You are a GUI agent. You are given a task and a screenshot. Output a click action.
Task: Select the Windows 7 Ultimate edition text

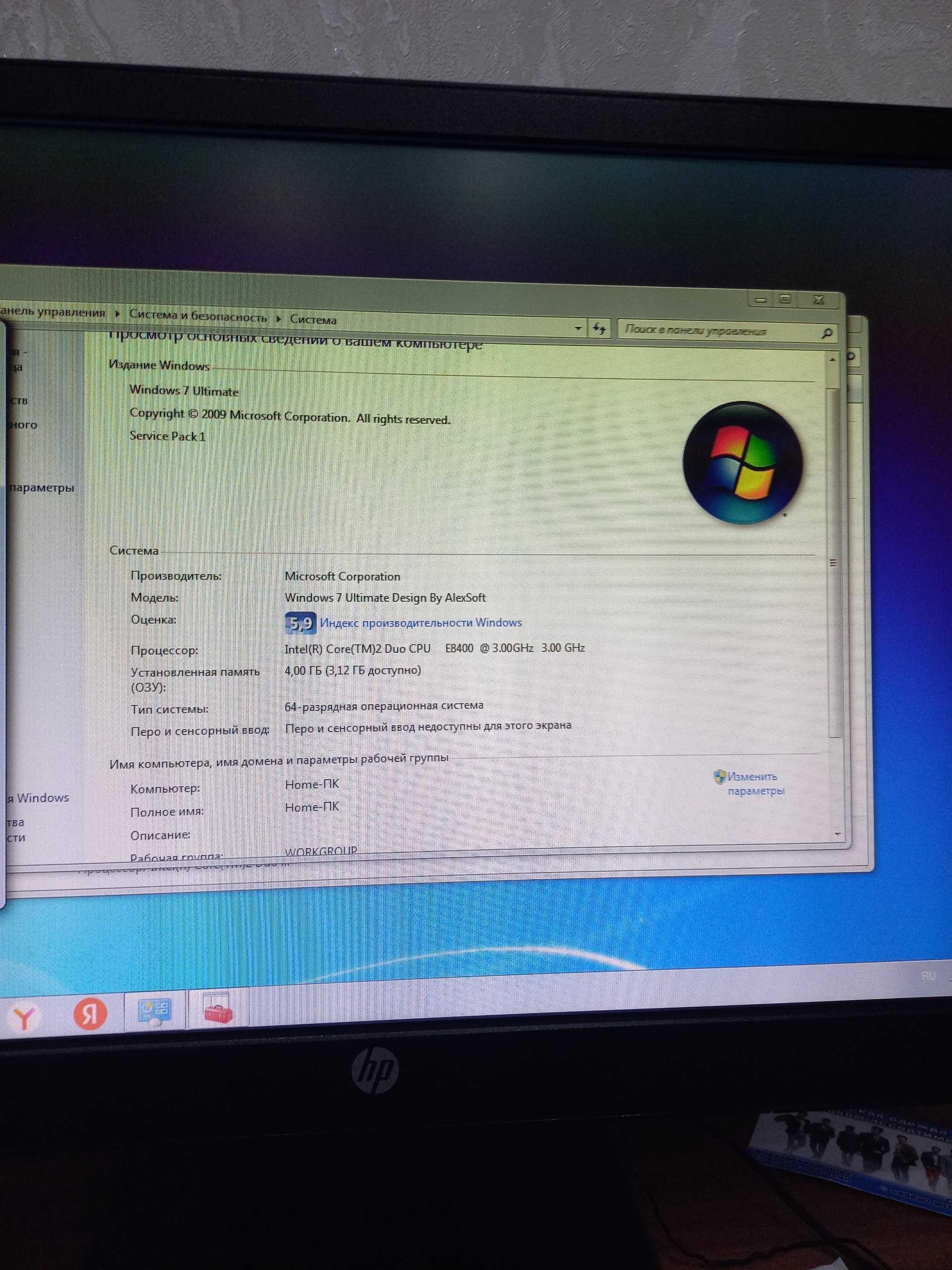(x=183, y=391)
